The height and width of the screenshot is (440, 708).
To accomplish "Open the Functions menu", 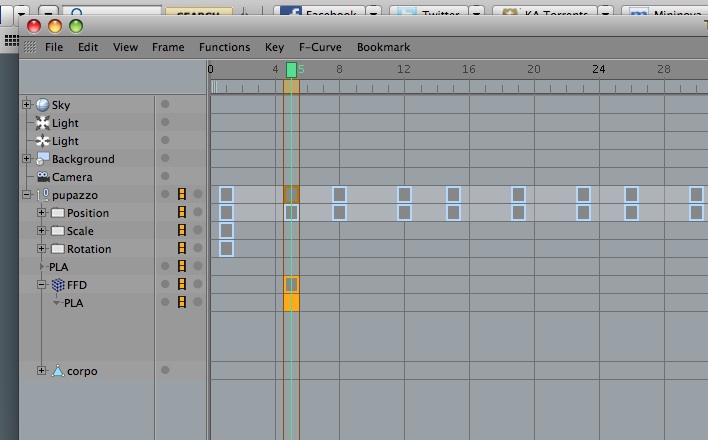I will tap(224, 47).
